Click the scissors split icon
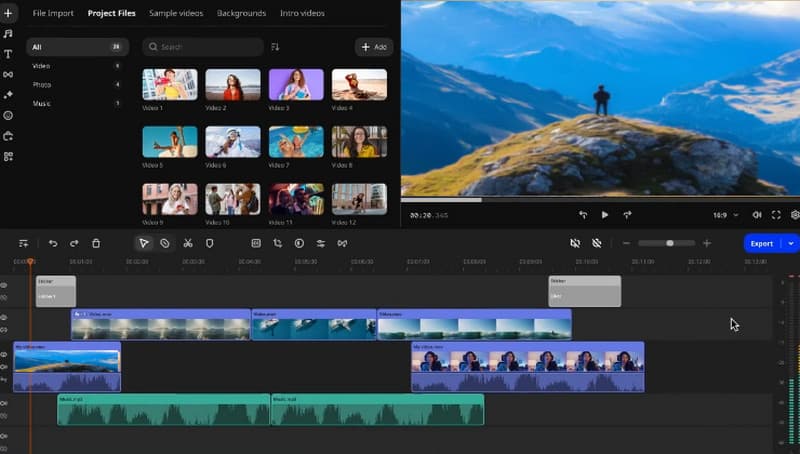 click(188, 243)
